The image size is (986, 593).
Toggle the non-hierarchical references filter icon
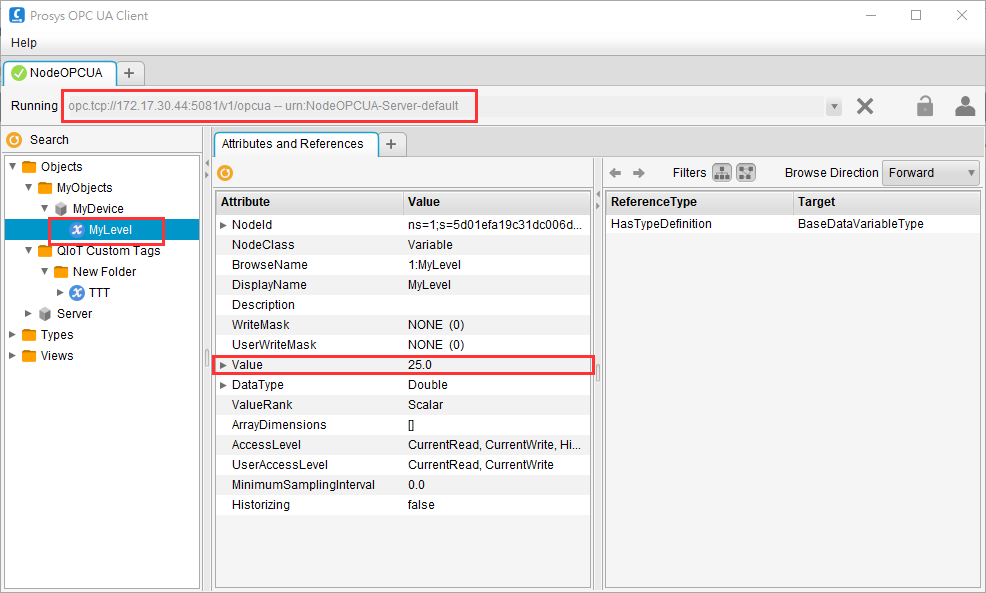[746, 173]
